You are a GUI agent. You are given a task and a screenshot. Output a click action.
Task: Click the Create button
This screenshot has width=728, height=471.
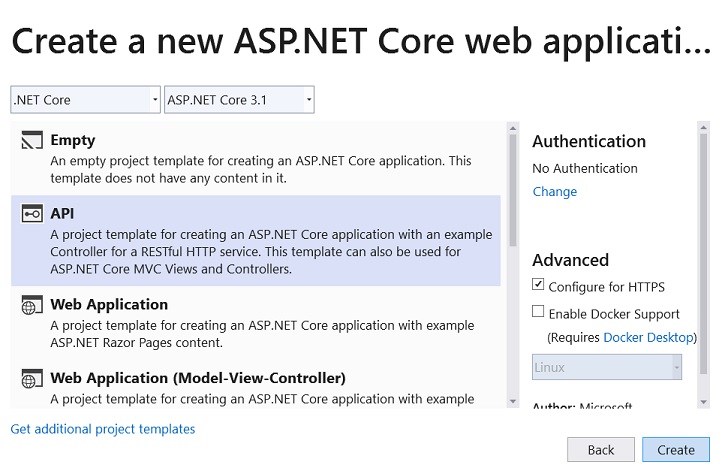click(x=676, y=450)
